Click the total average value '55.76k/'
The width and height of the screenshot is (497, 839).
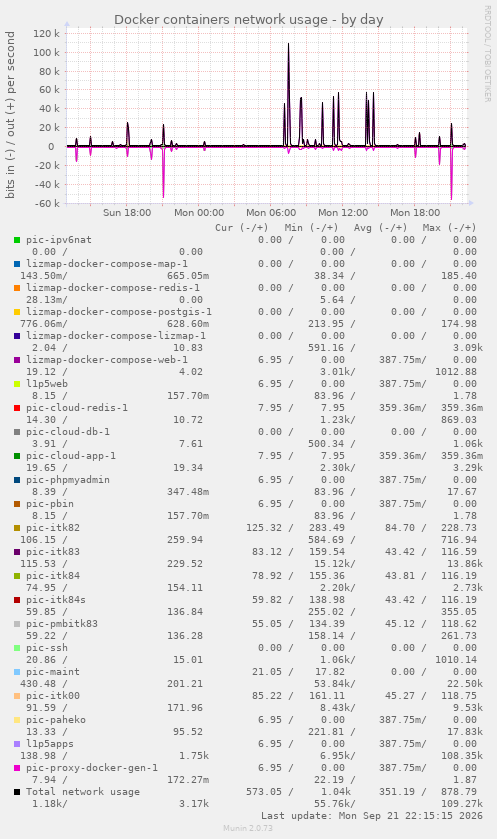click(334, 804)
